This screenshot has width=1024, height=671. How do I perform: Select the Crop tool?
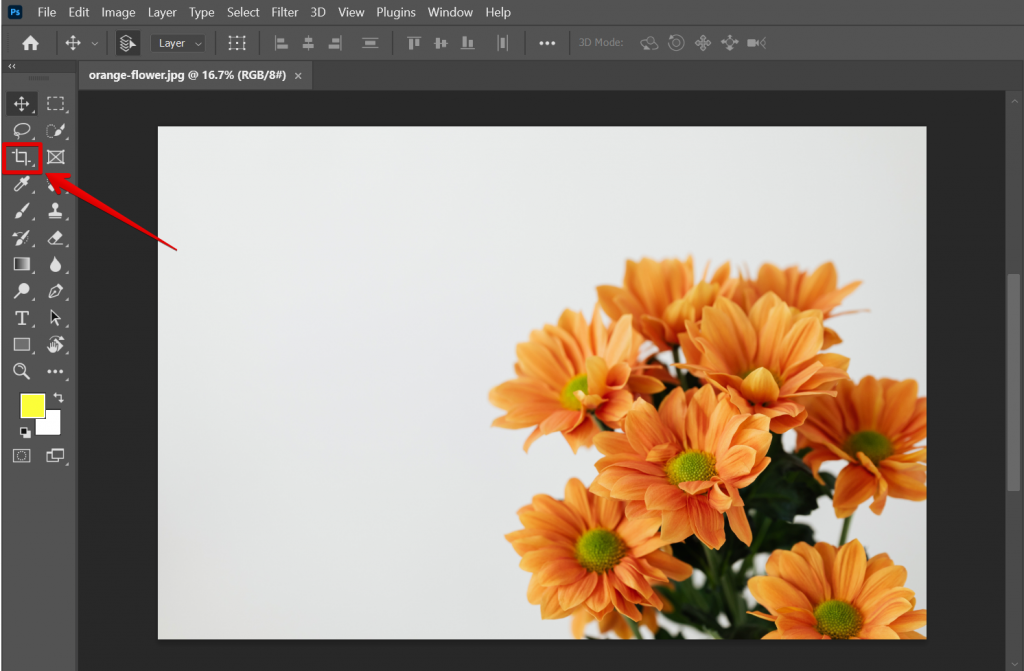click(x=21, y=157)
